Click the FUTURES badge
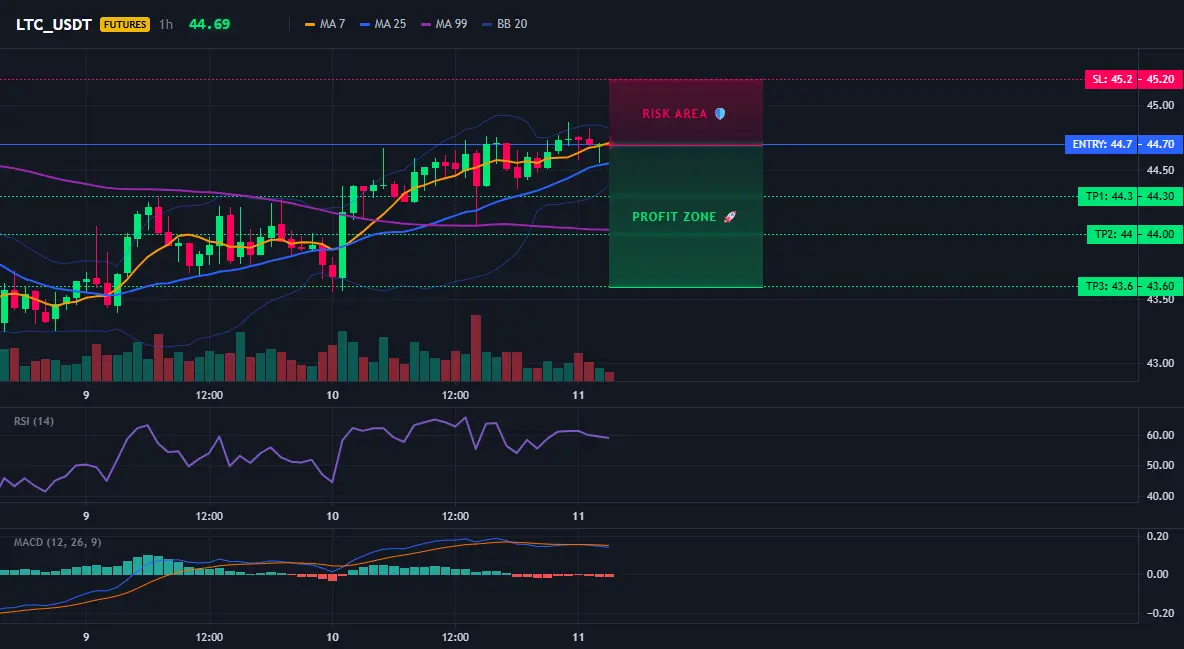The height and width of the screenshot is (649, 1184). point(125,24)
